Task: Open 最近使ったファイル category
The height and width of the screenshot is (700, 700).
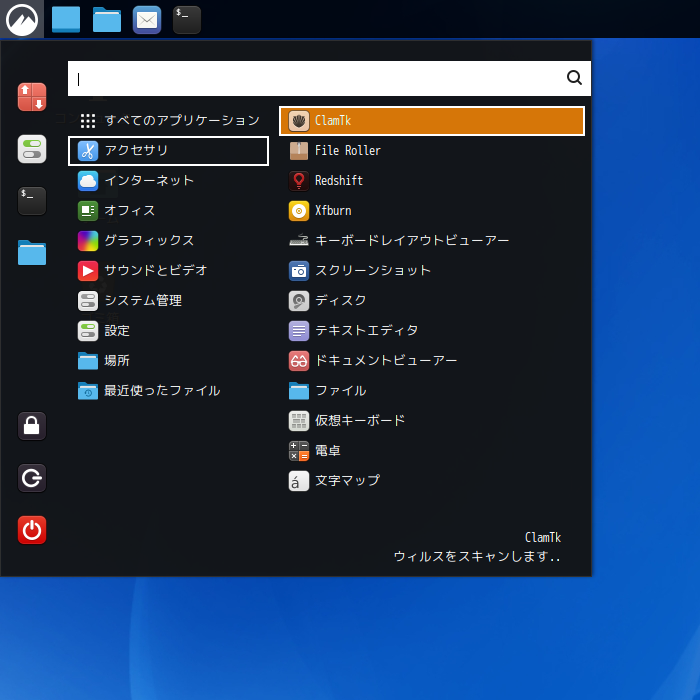Action: click(168, 391)
